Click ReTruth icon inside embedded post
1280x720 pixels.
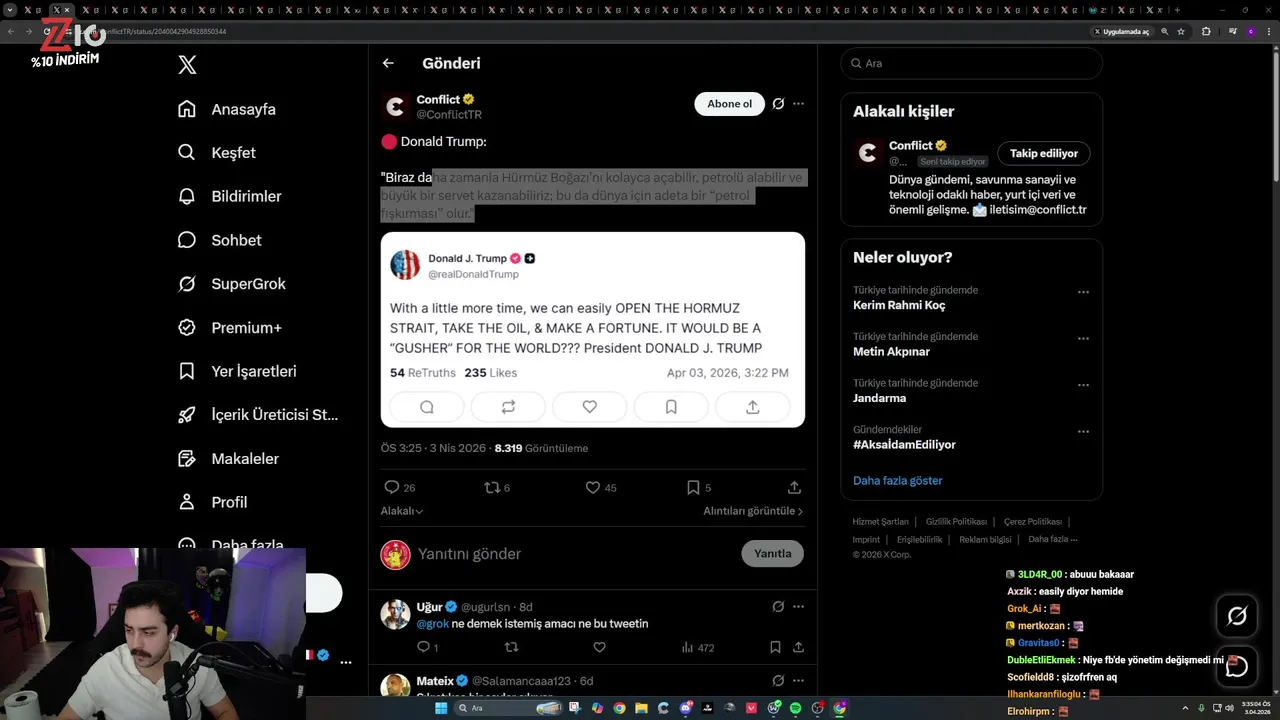point(508,407)
